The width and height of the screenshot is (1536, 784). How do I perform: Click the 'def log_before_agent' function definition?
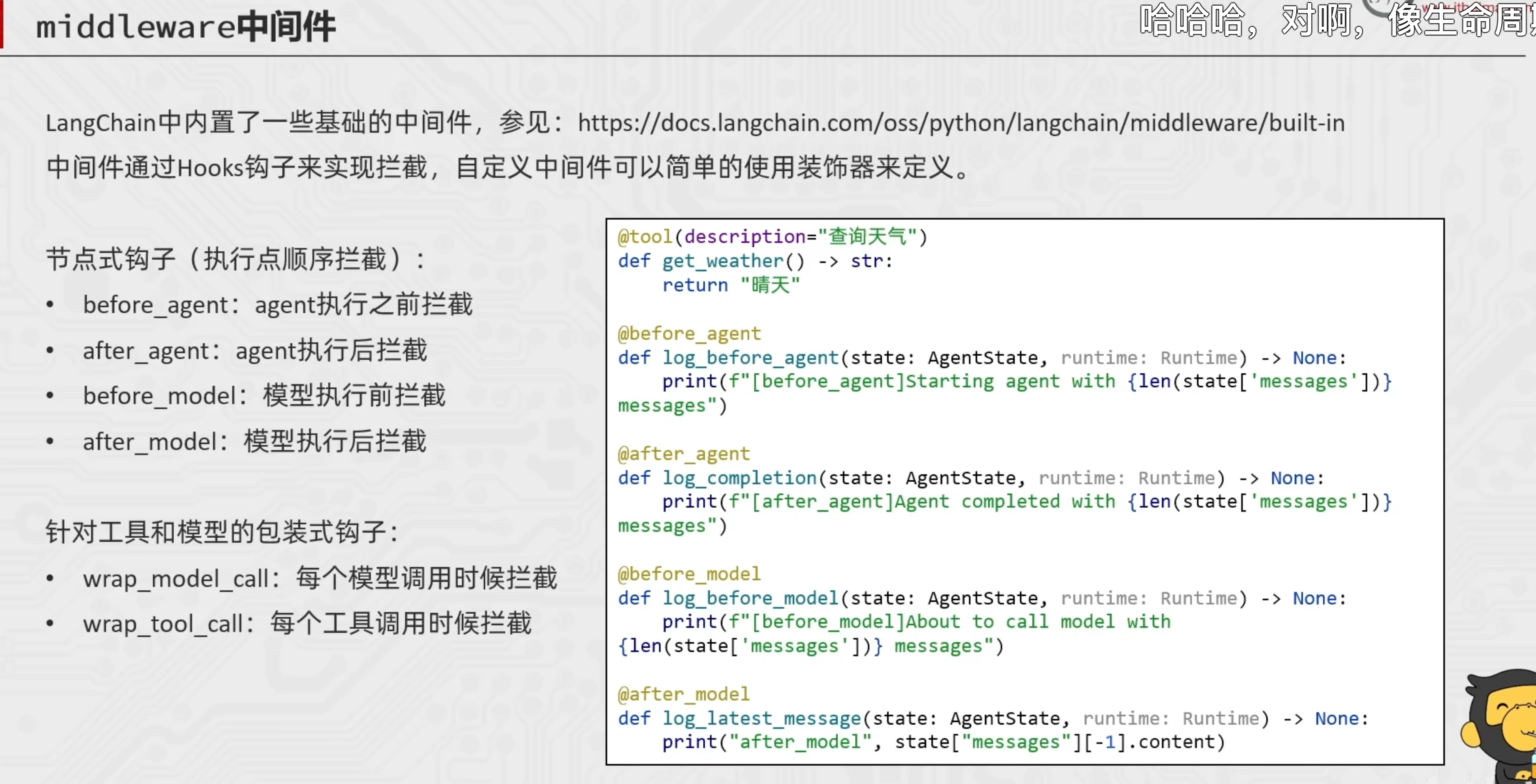click(x=982, y=358)
